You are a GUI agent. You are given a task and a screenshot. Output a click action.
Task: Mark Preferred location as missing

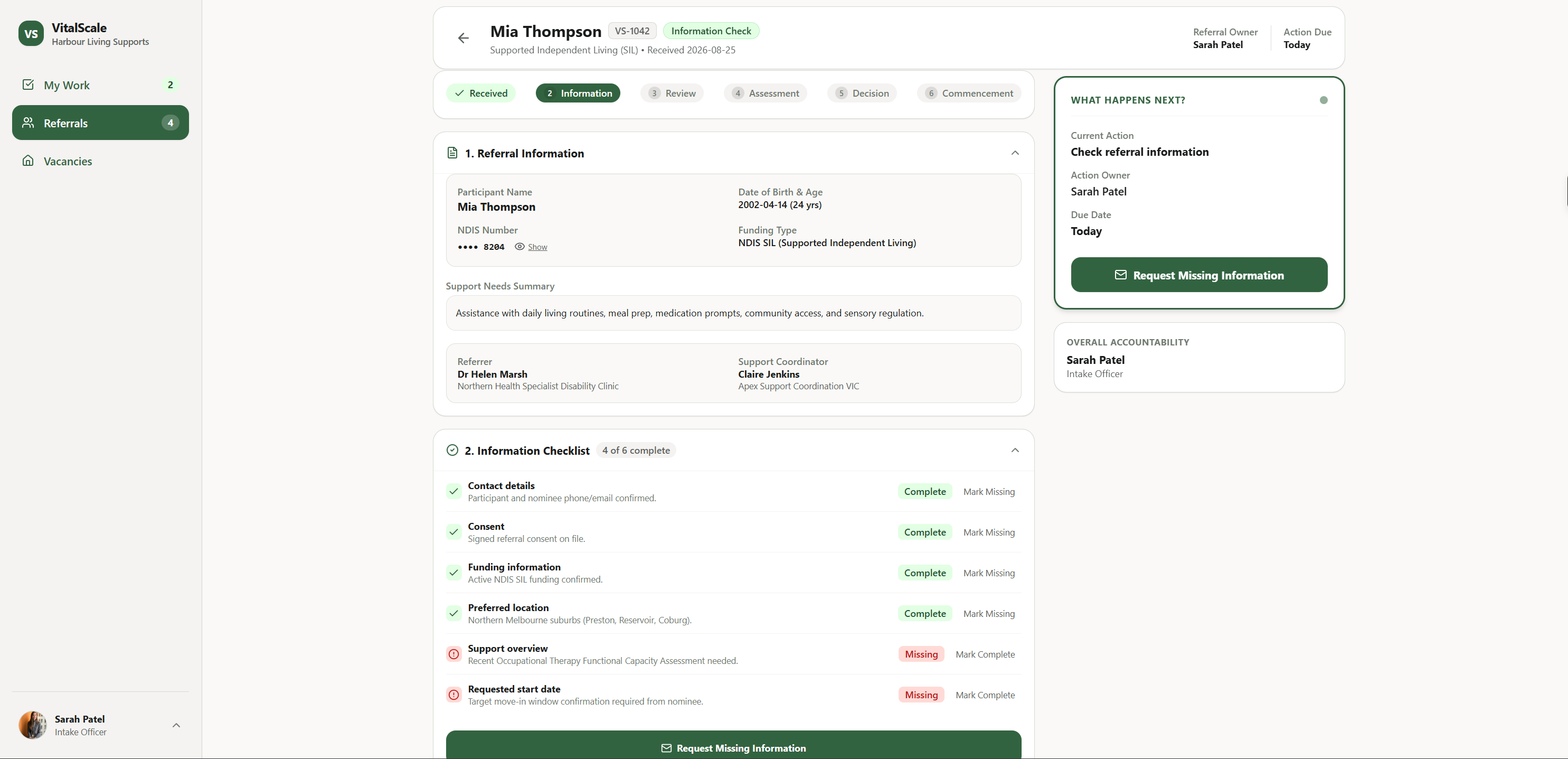click(988, 613)
